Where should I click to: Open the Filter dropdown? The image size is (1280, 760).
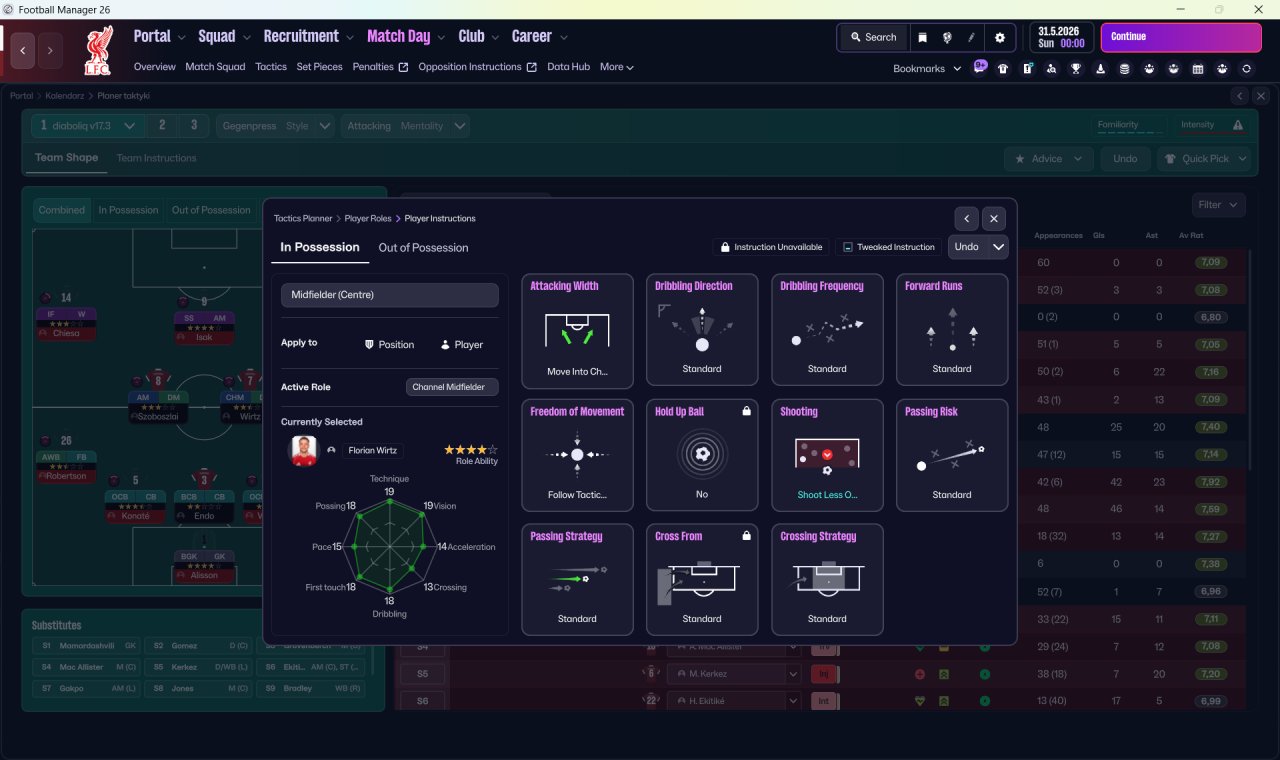1218,205
